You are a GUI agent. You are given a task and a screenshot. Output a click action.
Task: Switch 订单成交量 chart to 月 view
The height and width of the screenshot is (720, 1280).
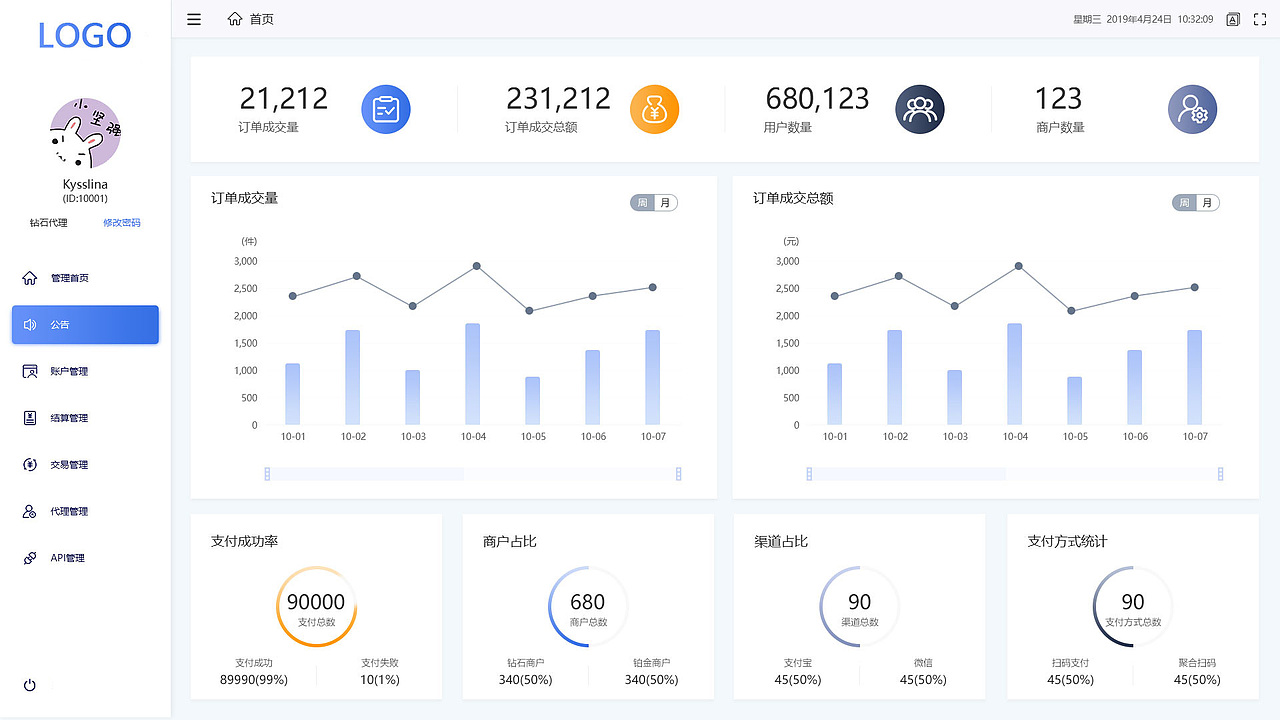coord(665,203)
